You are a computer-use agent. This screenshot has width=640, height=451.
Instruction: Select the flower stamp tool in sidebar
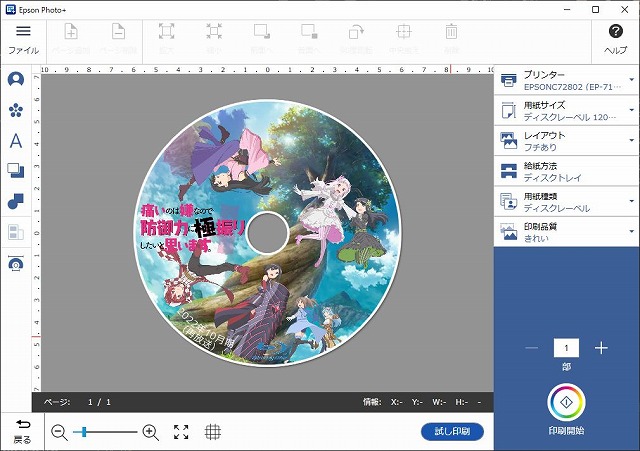coord(16,110)
